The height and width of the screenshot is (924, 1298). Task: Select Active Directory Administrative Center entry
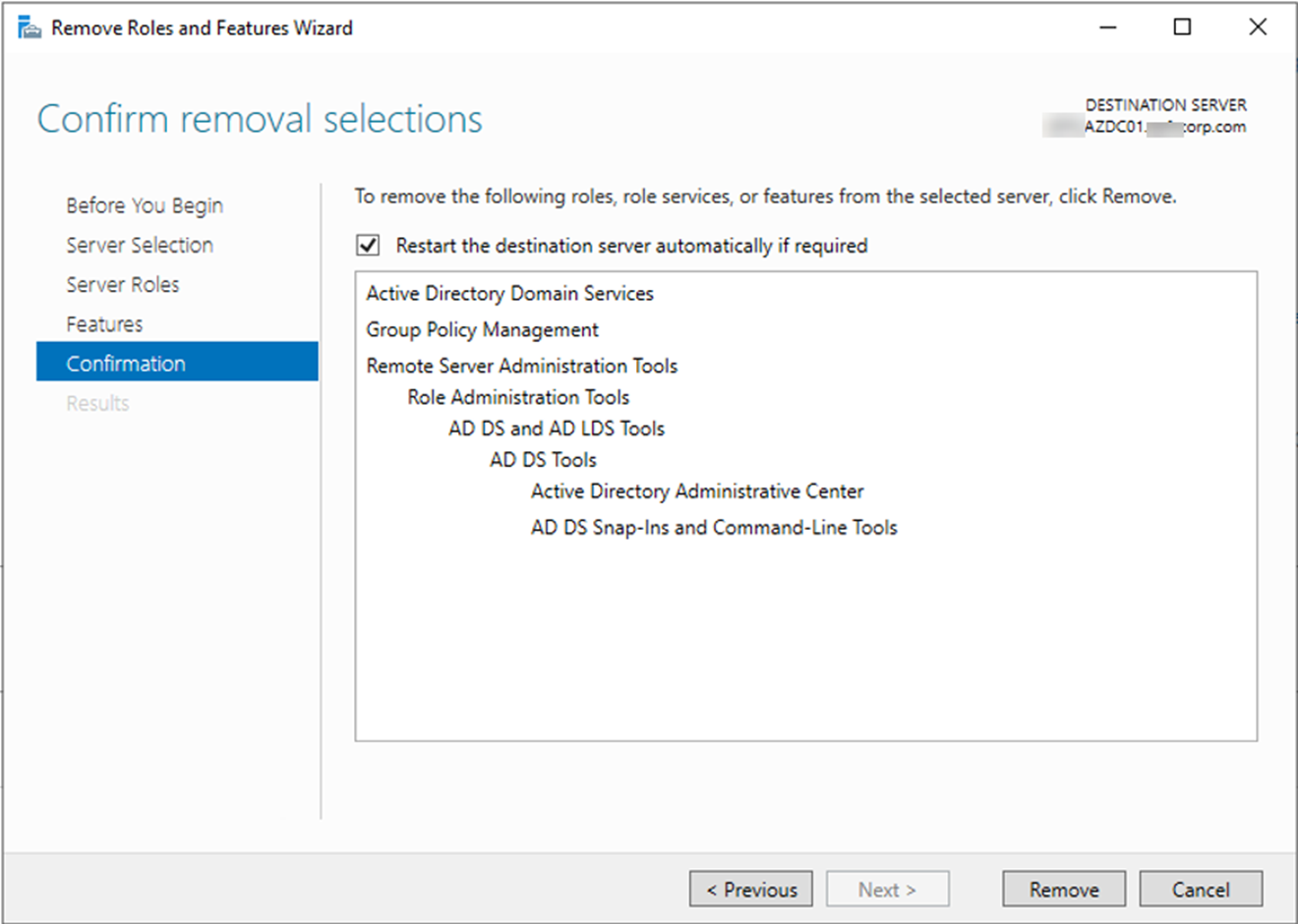(x=697, y=491)
